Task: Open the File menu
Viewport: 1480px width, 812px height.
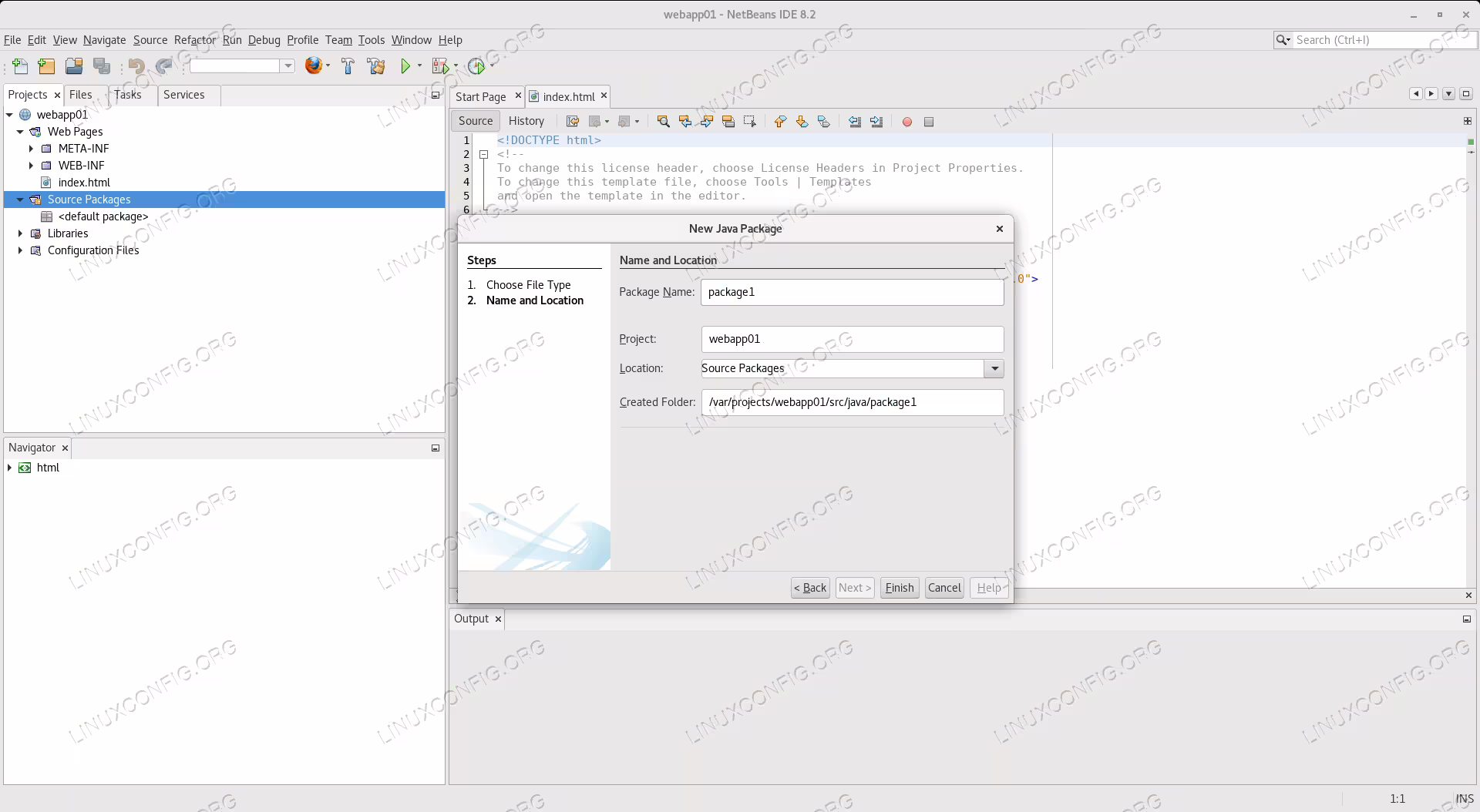Action: point(12,40)
